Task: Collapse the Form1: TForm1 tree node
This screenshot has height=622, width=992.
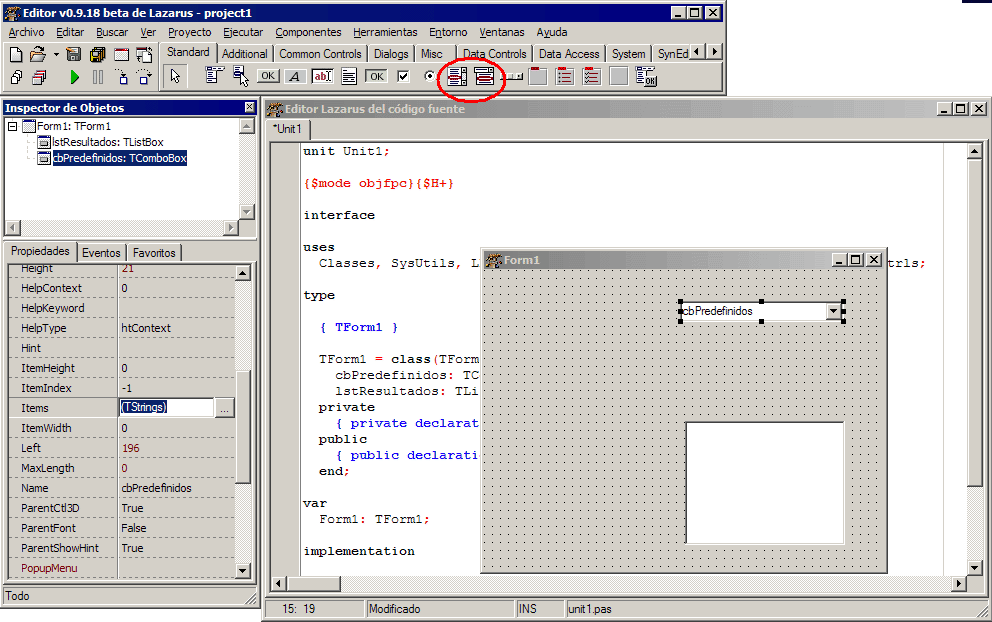Action: [12, 127]
